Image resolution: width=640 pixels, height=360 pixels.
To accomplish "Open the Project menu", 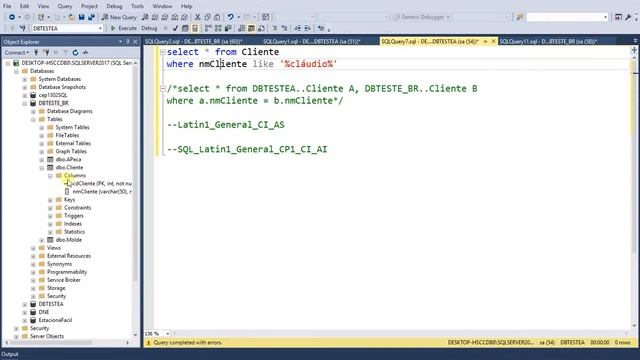I will coord(89,6).
